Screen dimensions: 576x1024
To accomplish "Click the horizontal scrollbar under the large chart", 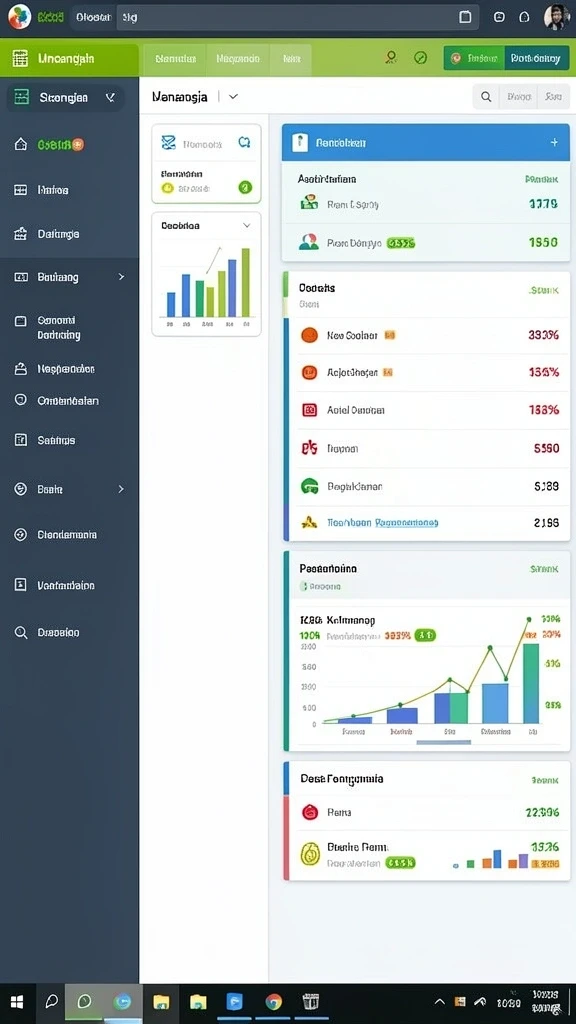I will point(443,742).
